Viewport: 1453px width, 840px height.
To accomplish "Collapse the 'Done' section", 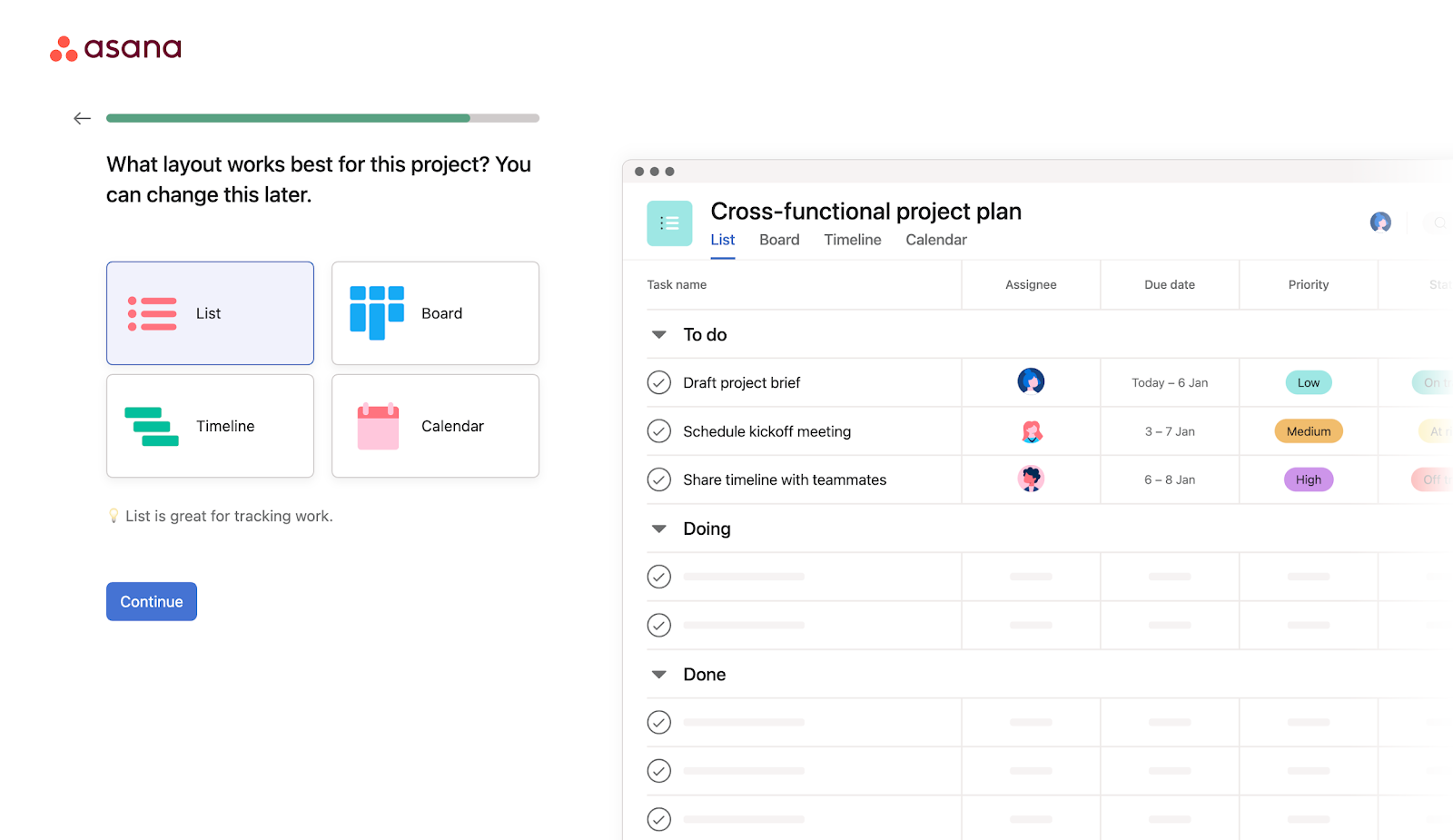I will (658, 673).
